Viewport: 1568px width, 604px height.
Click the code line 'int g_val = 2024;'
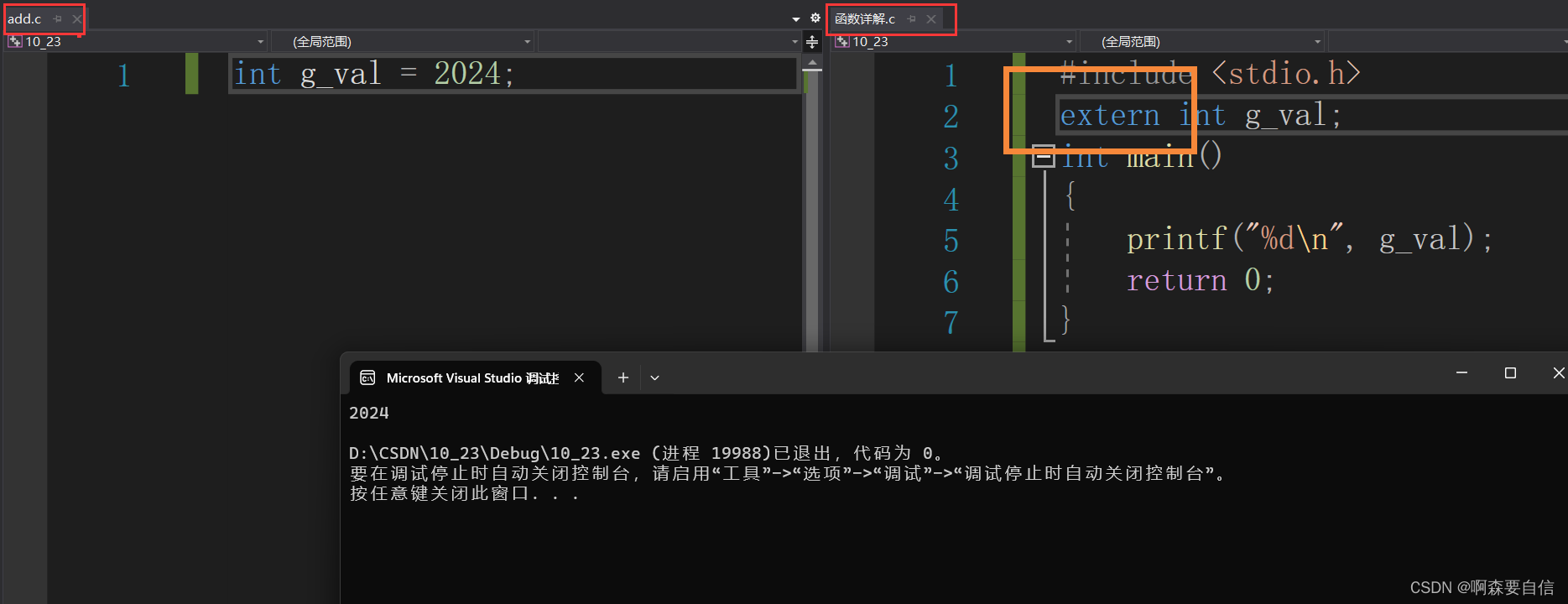(374, 74)
